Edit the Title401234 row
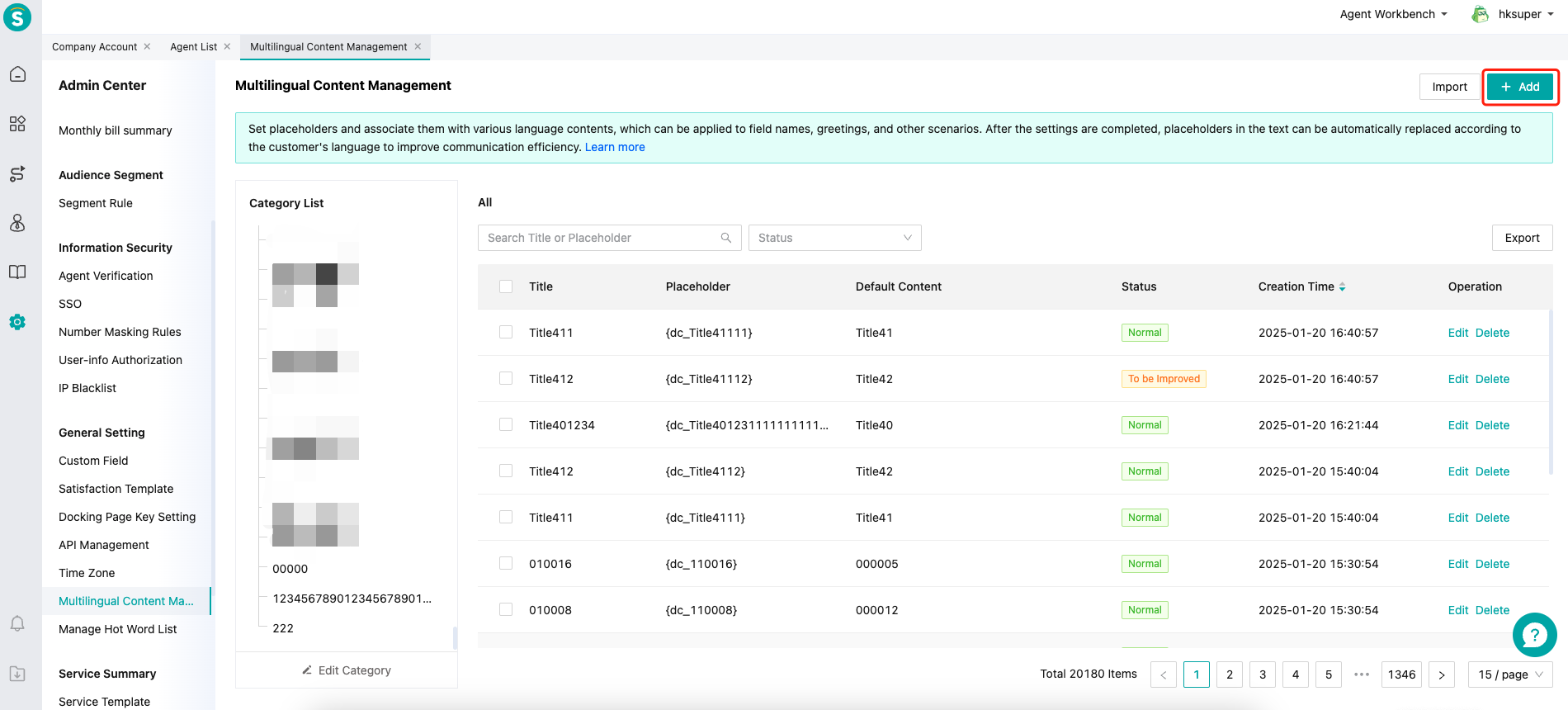 click(x=1458, y=425)
